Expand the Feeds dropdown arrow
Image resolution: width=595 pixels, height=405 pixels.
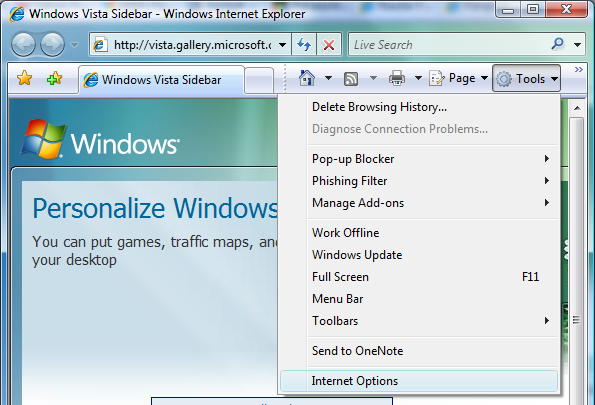[373, 79]
